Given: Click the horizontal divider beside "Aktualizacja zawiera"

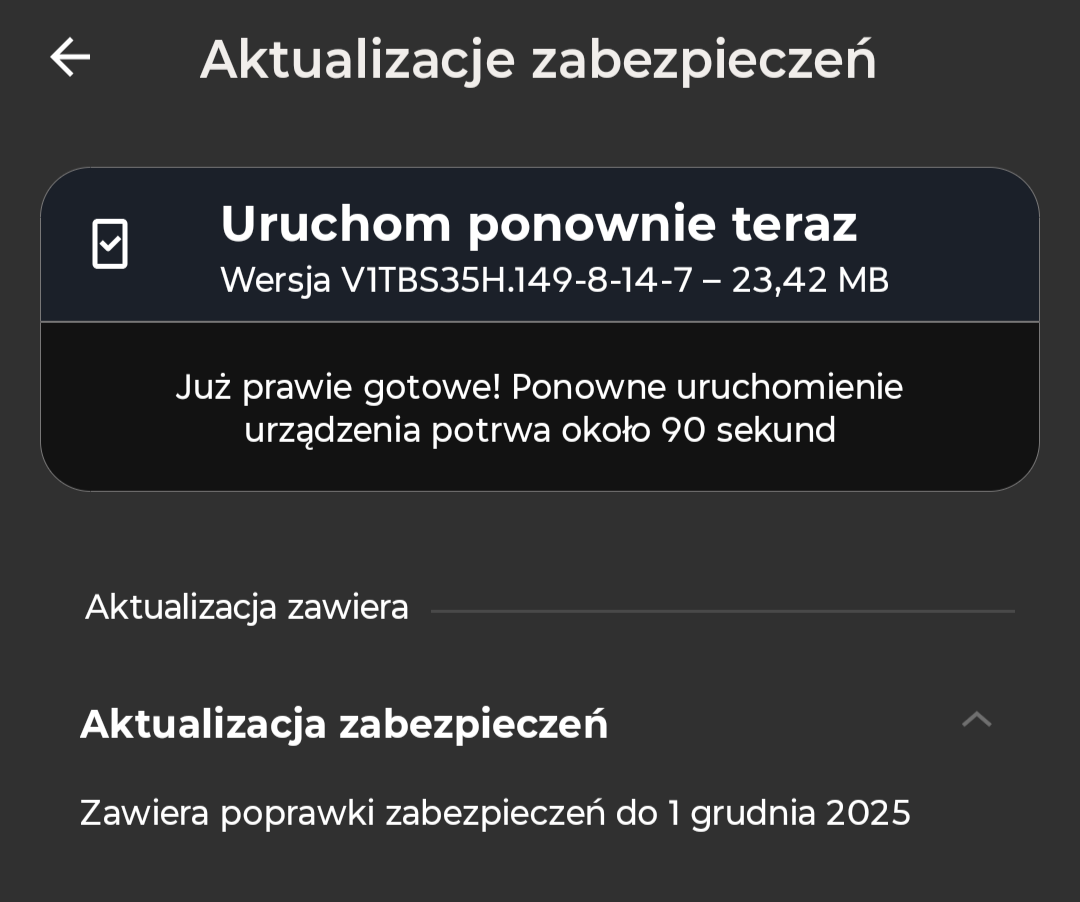Looking at the screenshot, I should click(x=722, y=610).
